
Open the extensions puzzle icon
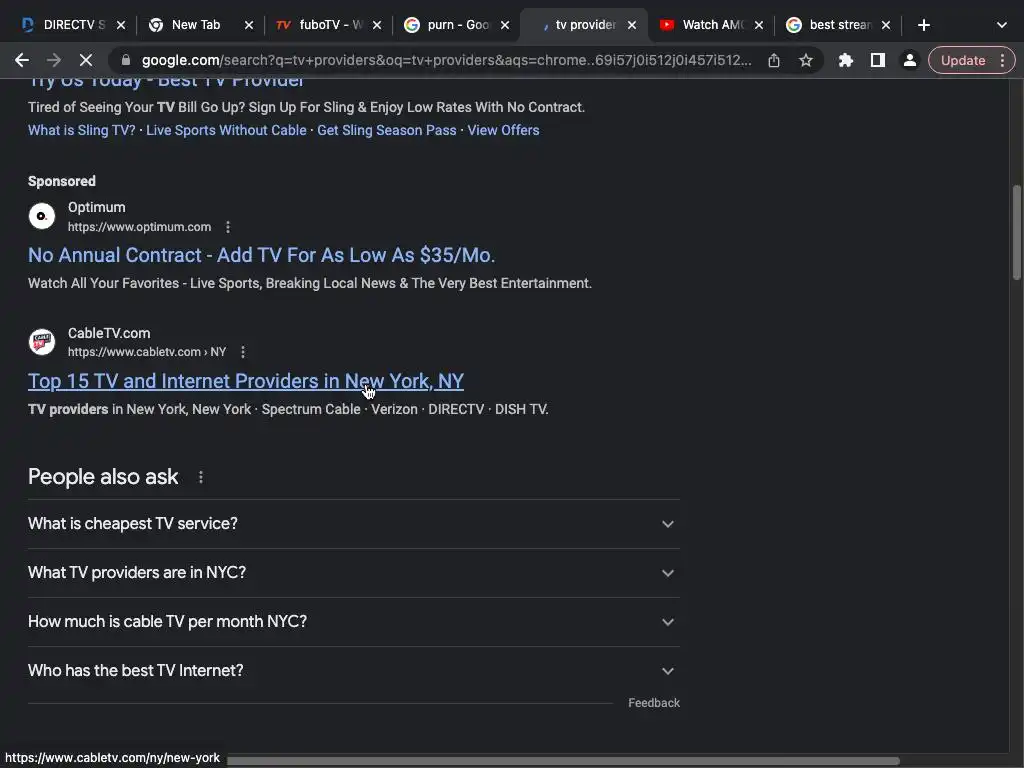point(846,61)
